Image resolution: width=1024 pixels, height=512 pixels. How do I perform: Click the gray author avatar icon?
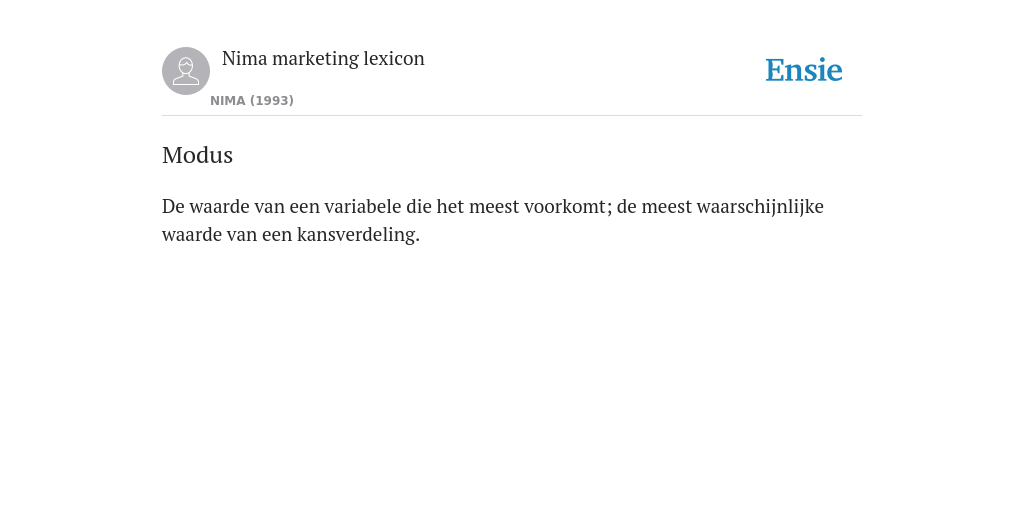[x=186, y=71]
